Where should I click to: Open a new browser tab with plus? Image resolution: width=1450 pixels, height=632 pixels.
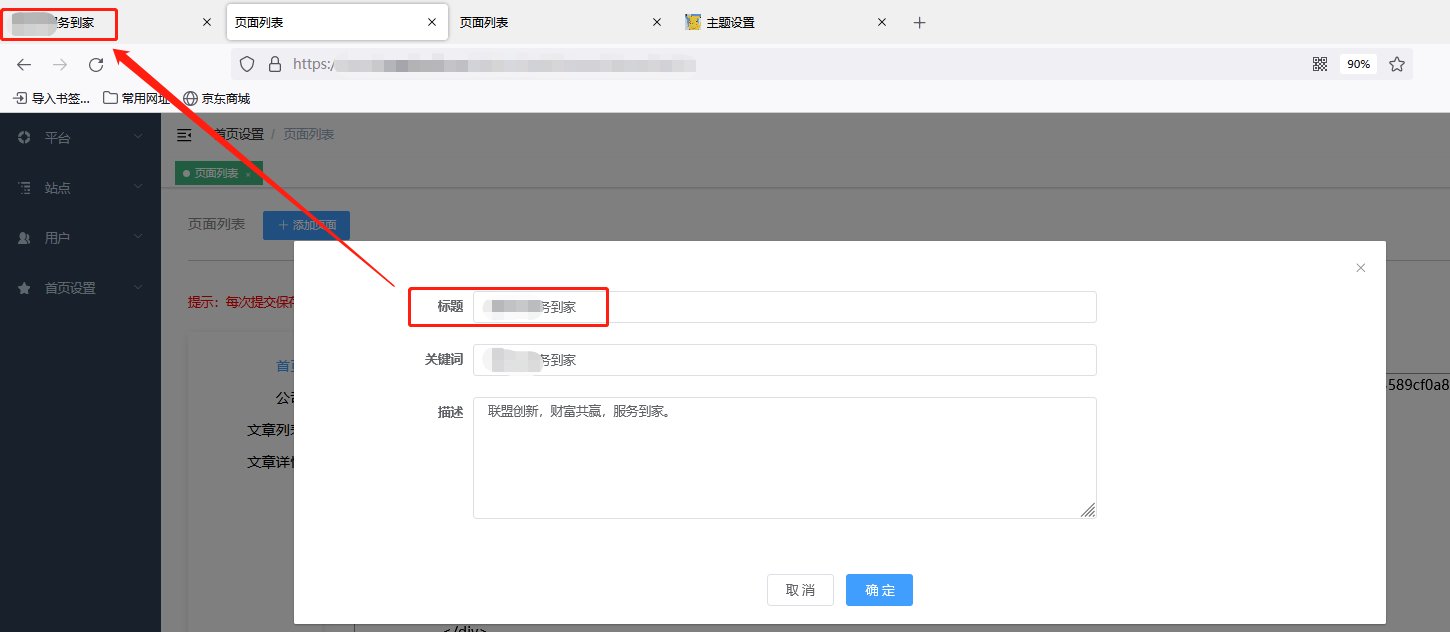click(x=920, y=22)
